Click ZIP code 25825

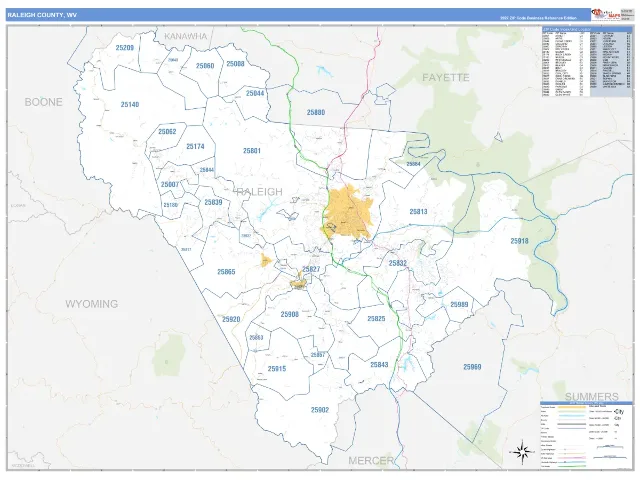376,319
